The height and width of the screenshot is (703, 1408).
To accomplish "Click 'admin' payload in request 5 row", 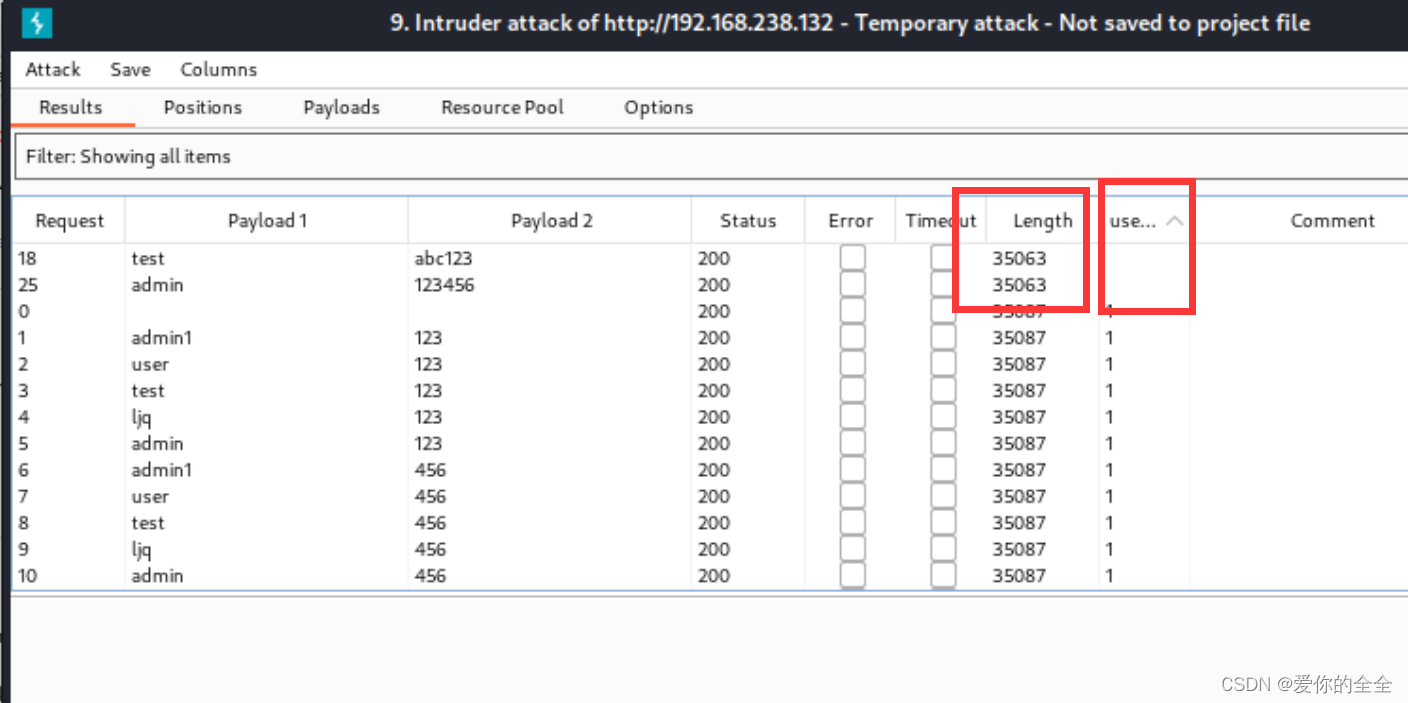I will pos(157,444).
